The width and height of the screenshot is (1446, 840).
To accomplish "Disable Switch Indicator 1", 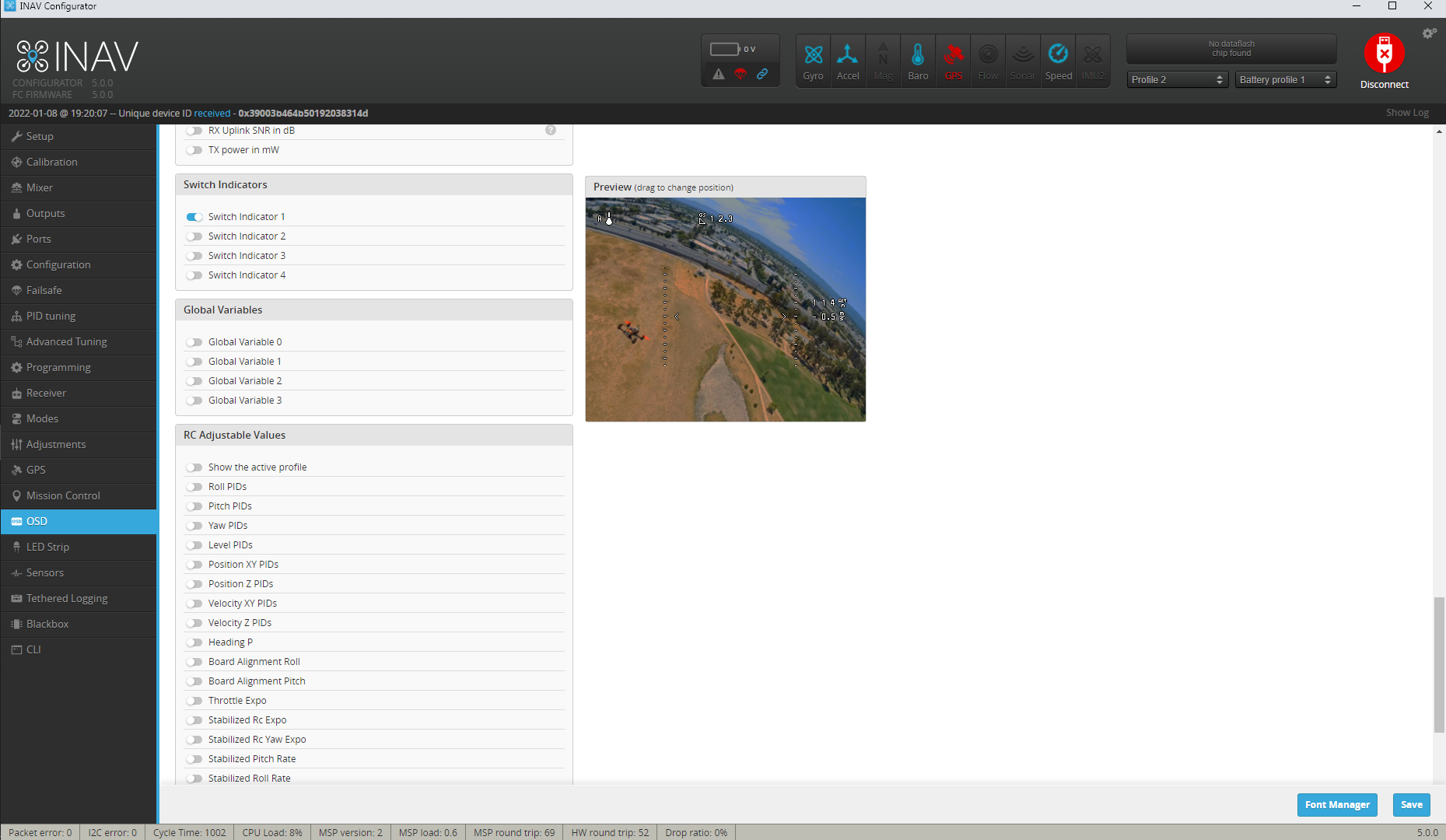I will (194, 216).
